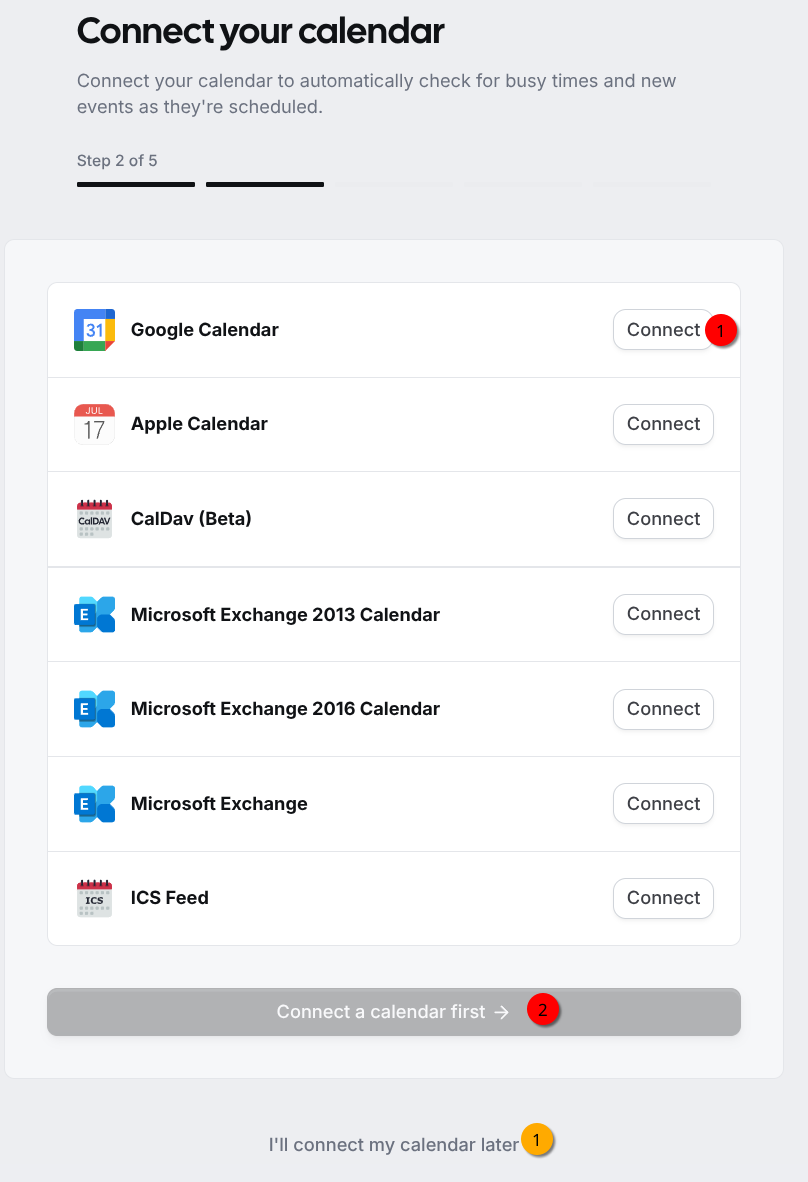Click the second step progress bar segment

(x=265, y=185)
